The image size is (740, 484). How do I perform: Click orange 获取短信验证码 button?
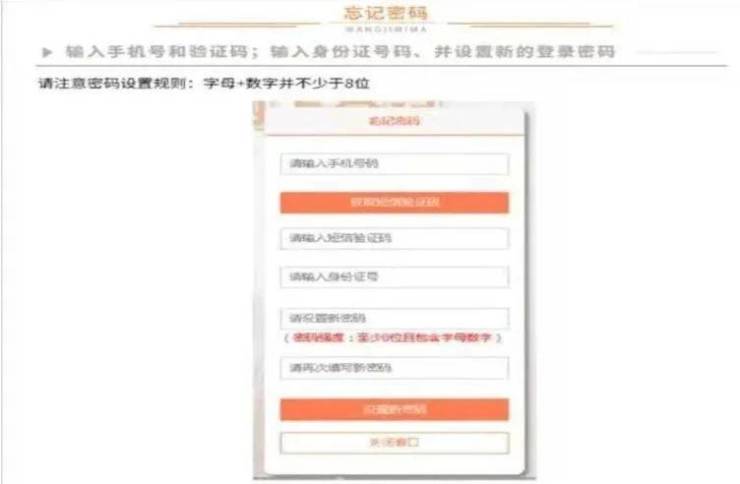(394, 202)
